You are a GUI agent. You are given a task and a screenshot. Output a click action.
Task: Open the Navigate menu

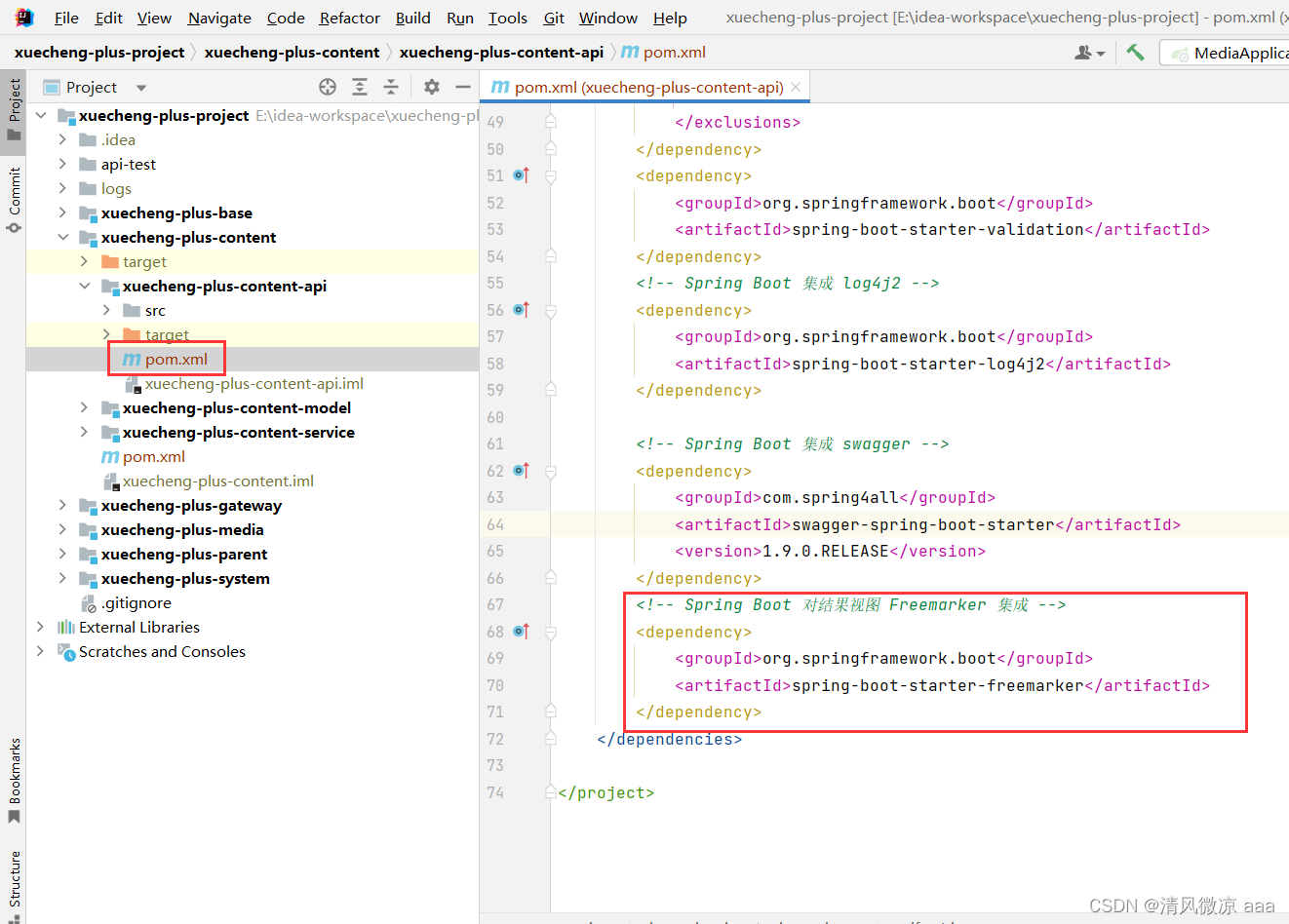coord(219,18)
